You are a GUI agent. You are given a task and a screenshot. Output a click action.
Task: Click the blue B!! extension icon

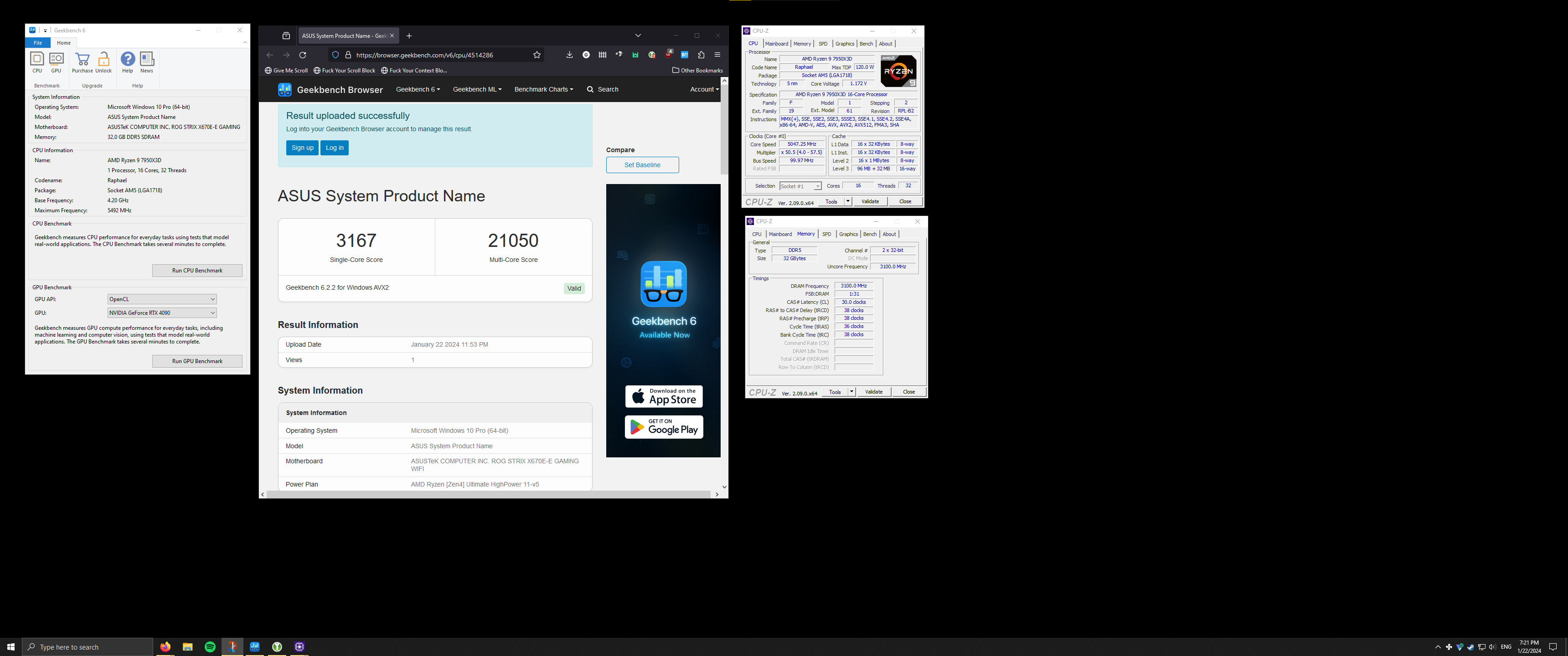pos(685,55)
